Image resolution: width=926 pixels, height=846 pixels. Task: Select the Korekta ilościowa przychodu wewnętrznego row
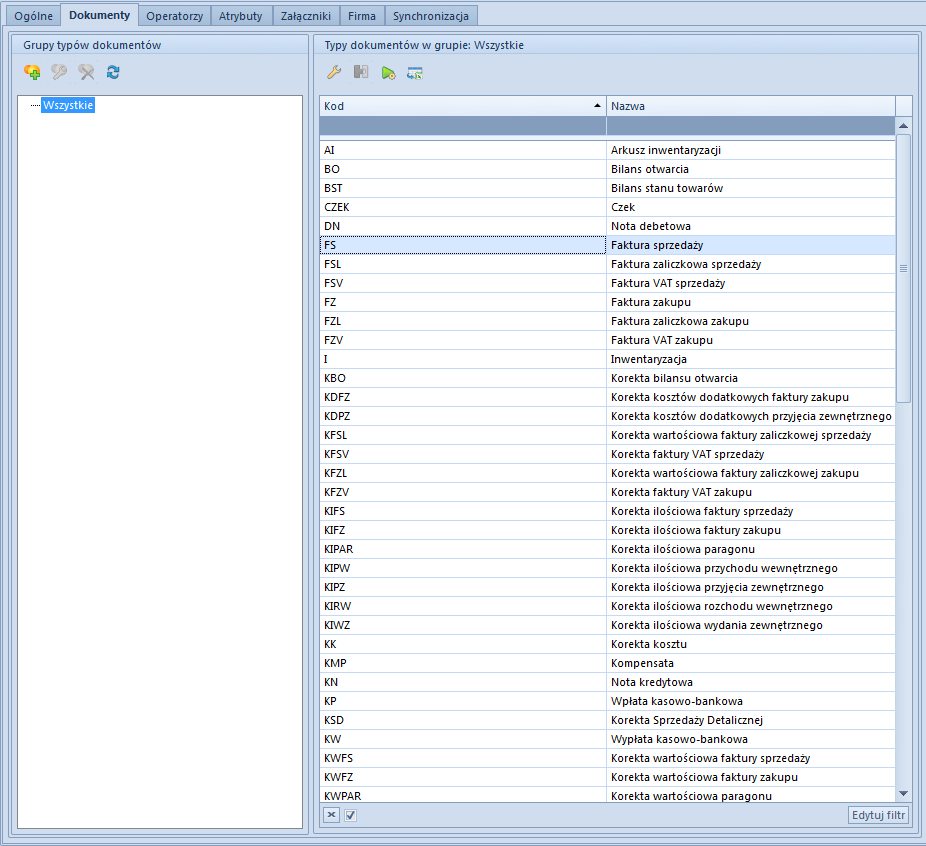click(607, 568)
